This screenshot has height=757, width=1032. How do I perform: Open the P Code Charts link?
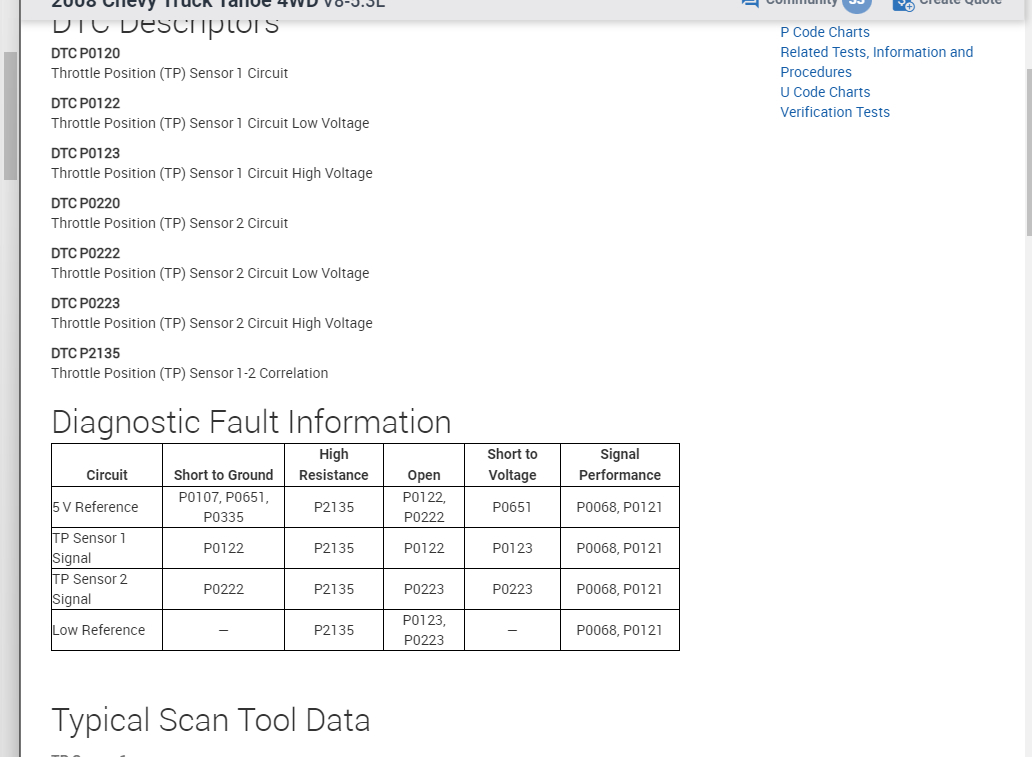tap(825, 32)
